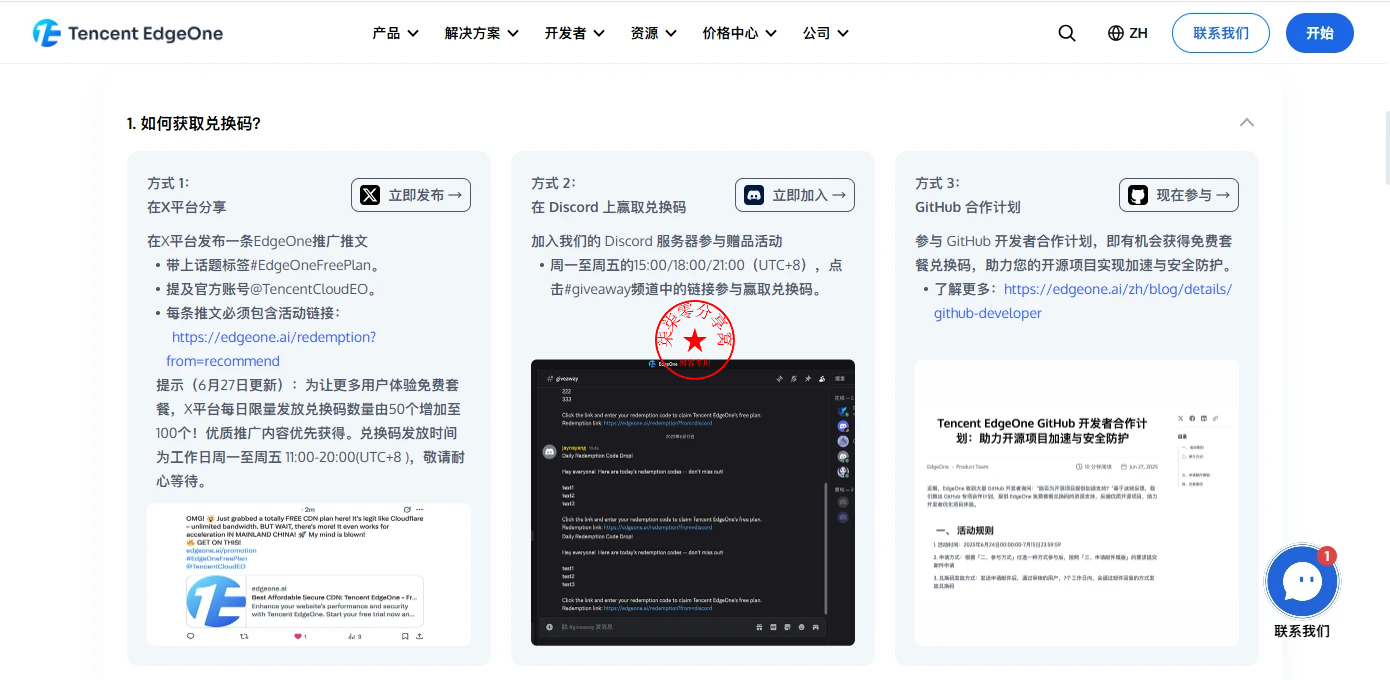Open the search magnifier icon
The width and height of the screenshot is (1390, 680).
[1067, 33]
